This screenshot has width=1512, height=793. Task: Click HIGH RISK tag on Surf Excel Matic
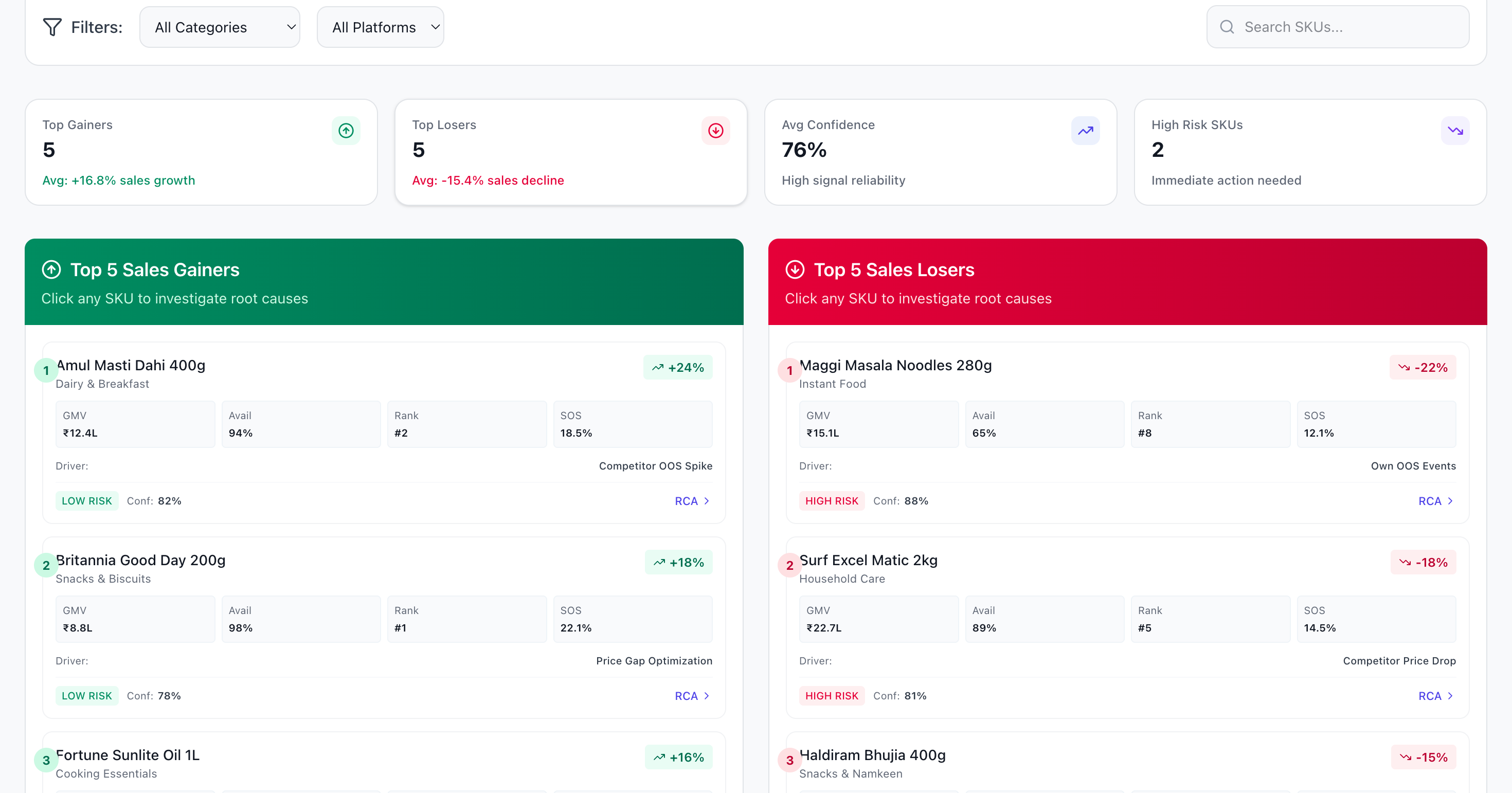pos(832,696)
